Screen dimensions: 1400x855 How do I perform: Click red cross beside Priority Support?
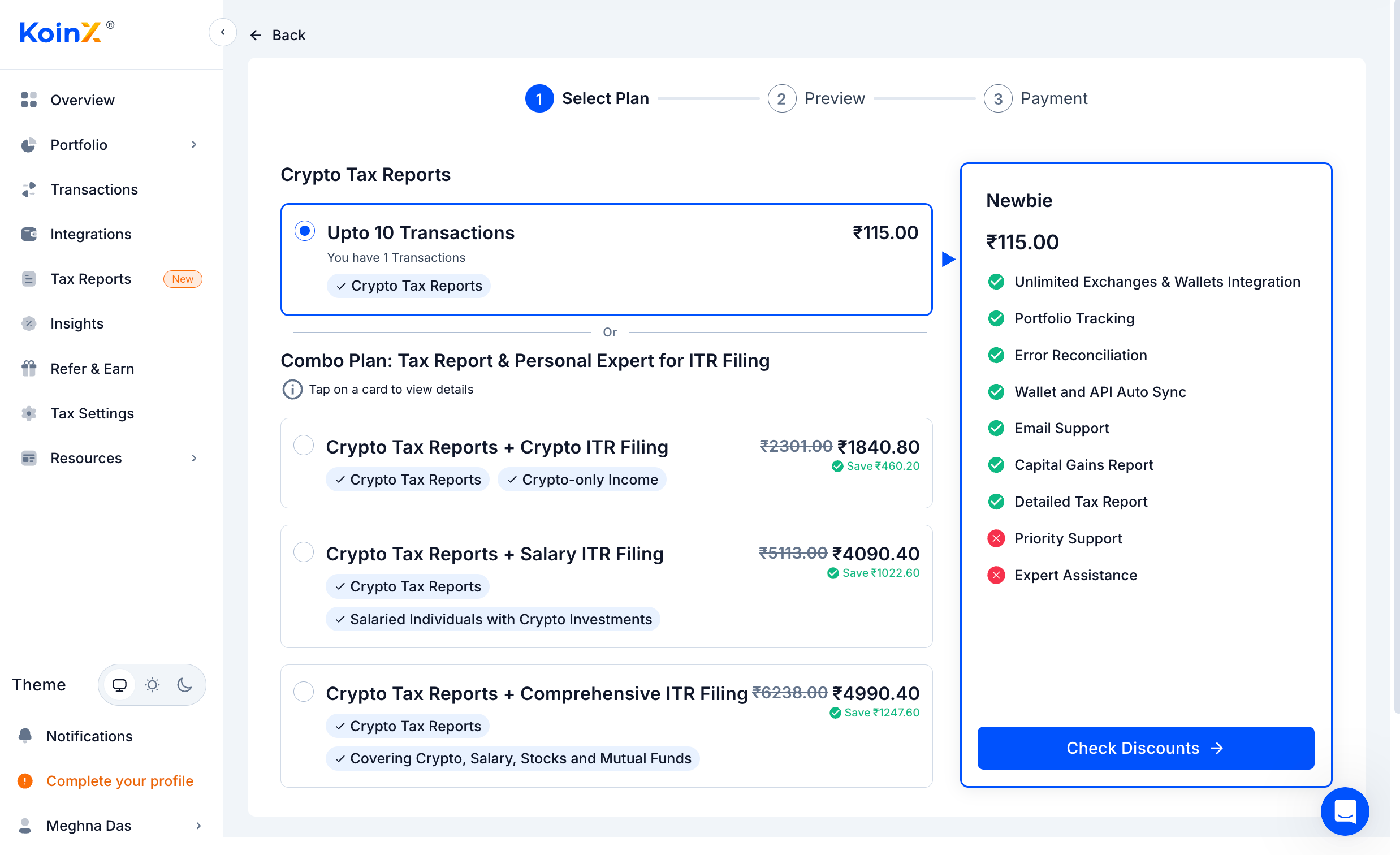point(996,538)
